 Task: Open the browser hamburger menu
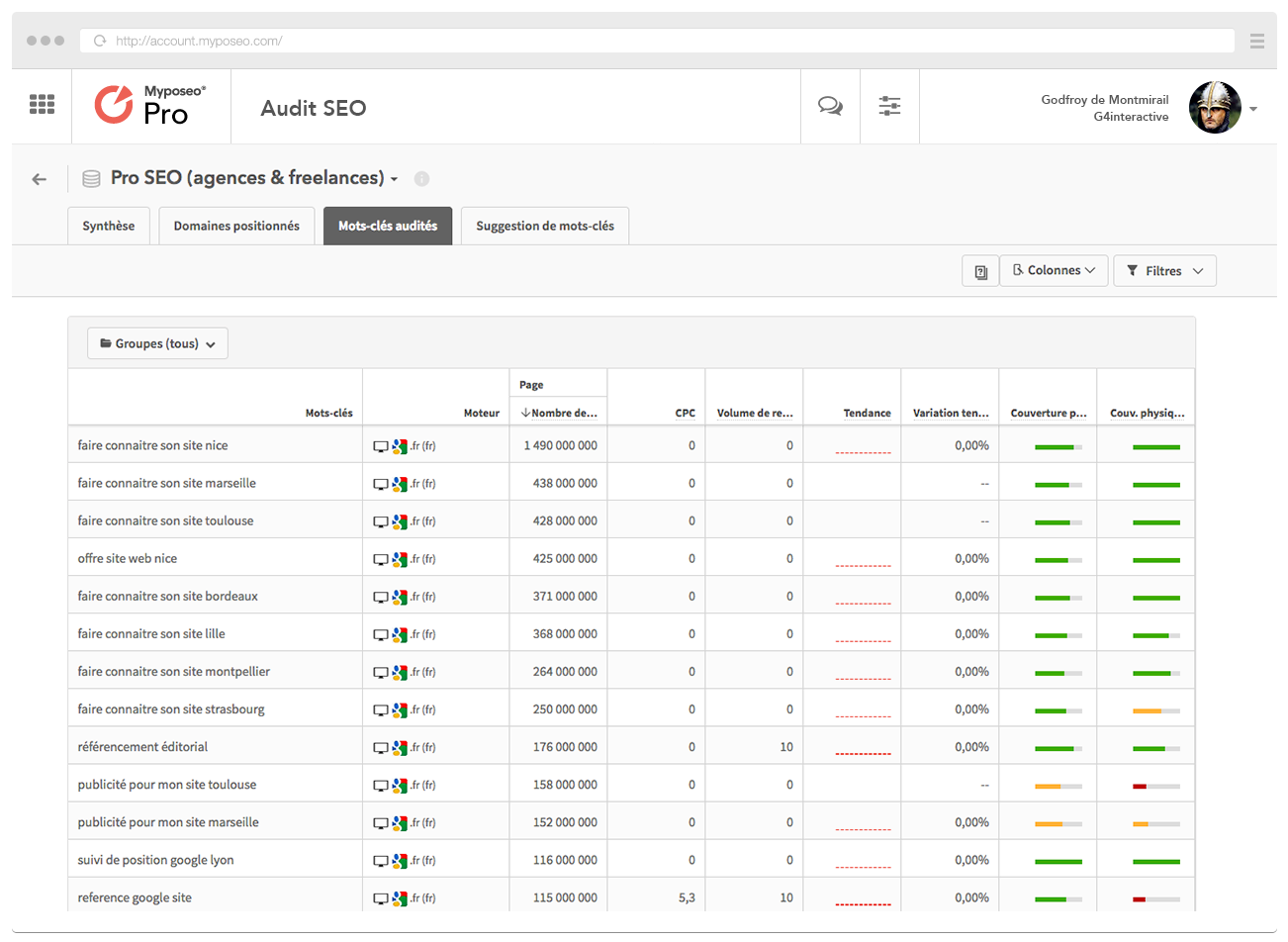pos(1256,41)
